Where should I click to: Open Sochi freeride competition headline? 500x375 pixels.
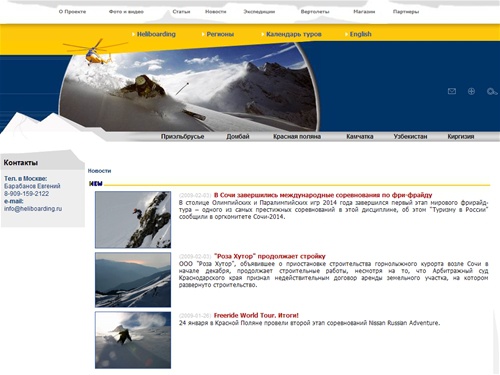[x=323, y=195]
